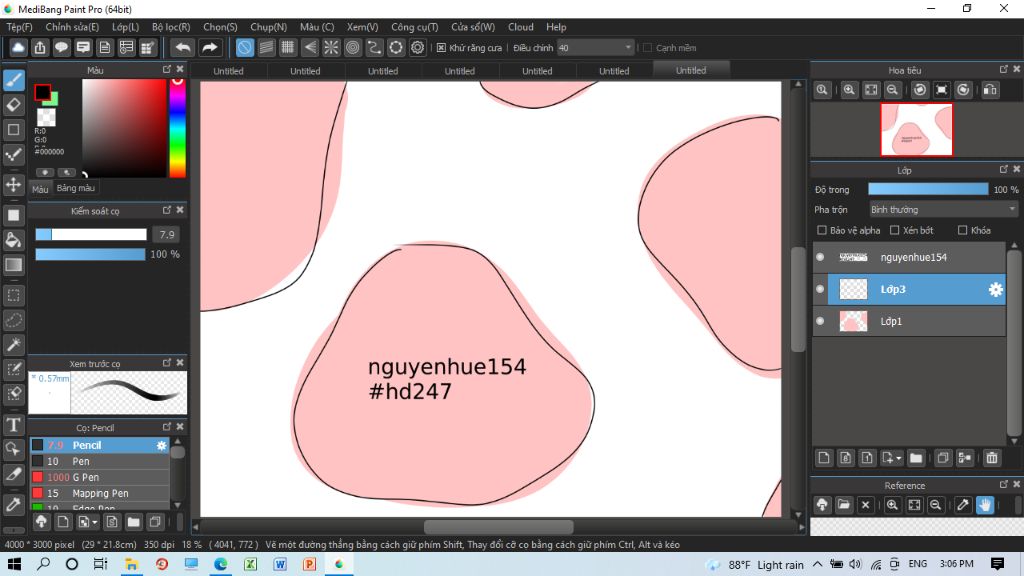This screenshot has height=576, width=1024.
Task: Enable parallel lines snap guide
Action: pyautogui.click(x=266, y=48)
